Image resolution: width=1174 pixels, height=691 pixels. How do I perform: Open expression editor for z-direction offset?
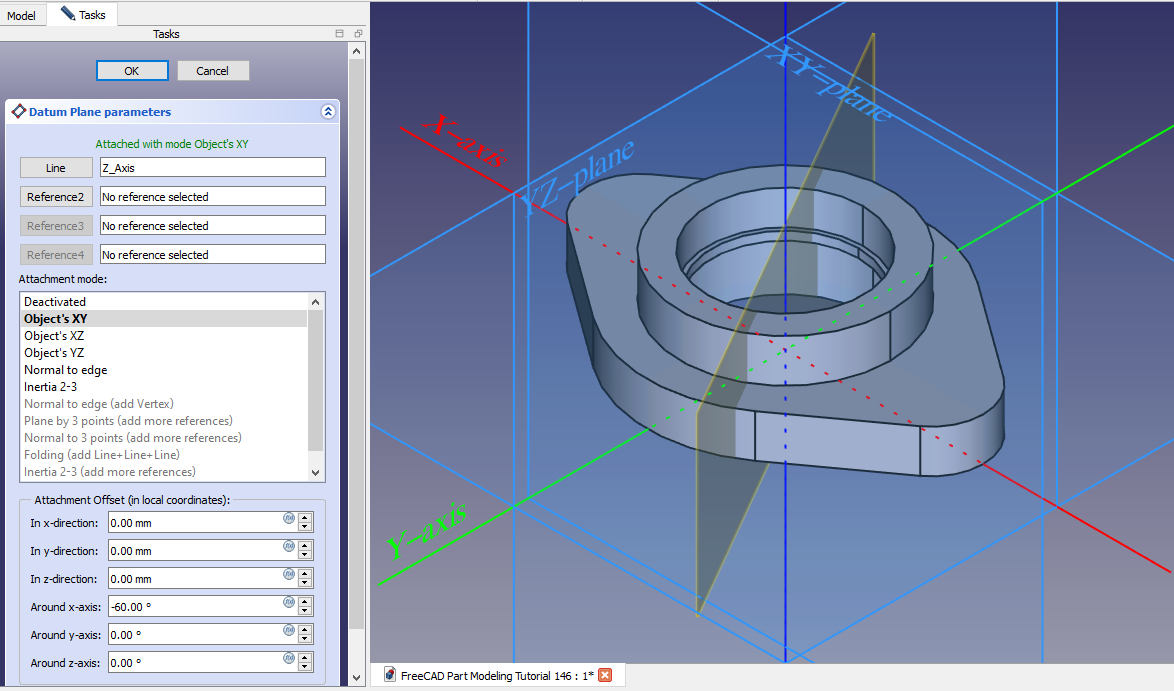pos(289,574)
